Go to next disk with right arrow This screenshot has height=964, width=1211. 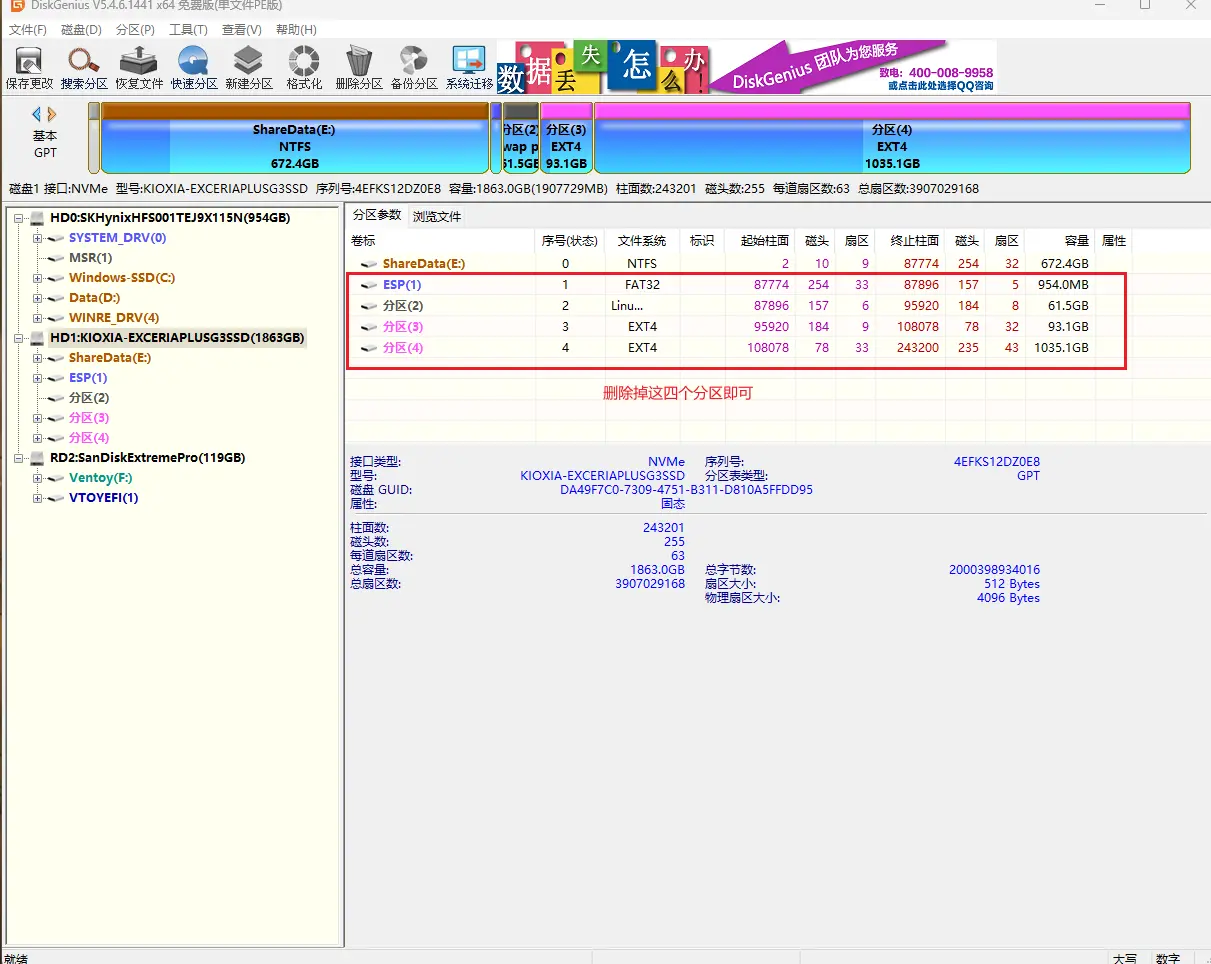coord(52,115)
